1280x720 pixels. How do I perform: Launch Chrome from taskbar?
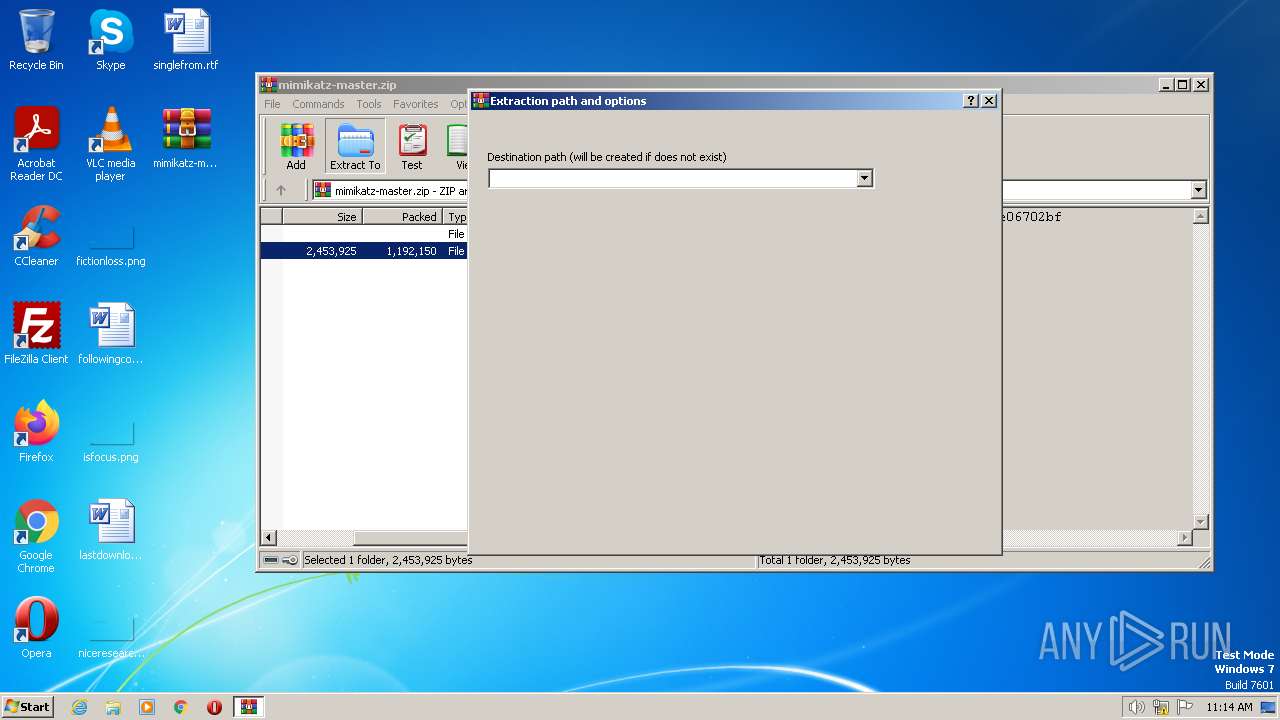click(181, 707)
